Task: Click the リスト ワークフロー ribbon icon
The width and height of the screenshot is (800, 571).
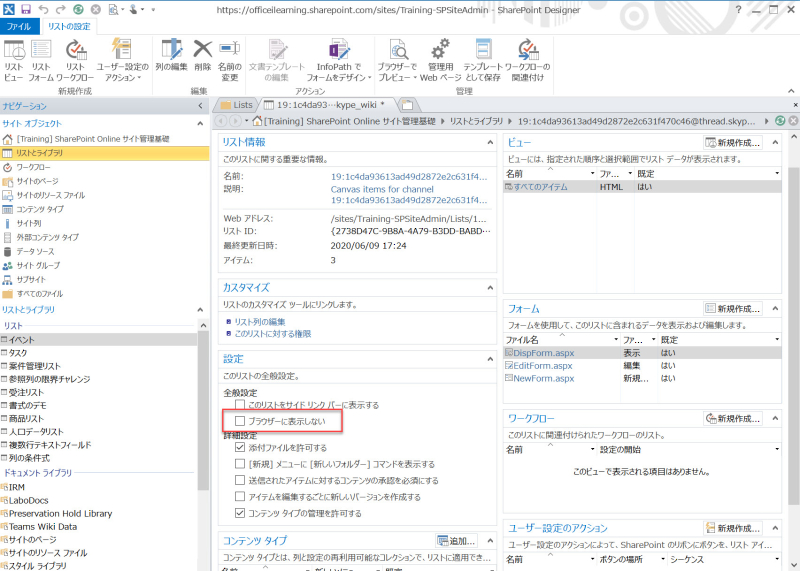Action: click(75, 60)
